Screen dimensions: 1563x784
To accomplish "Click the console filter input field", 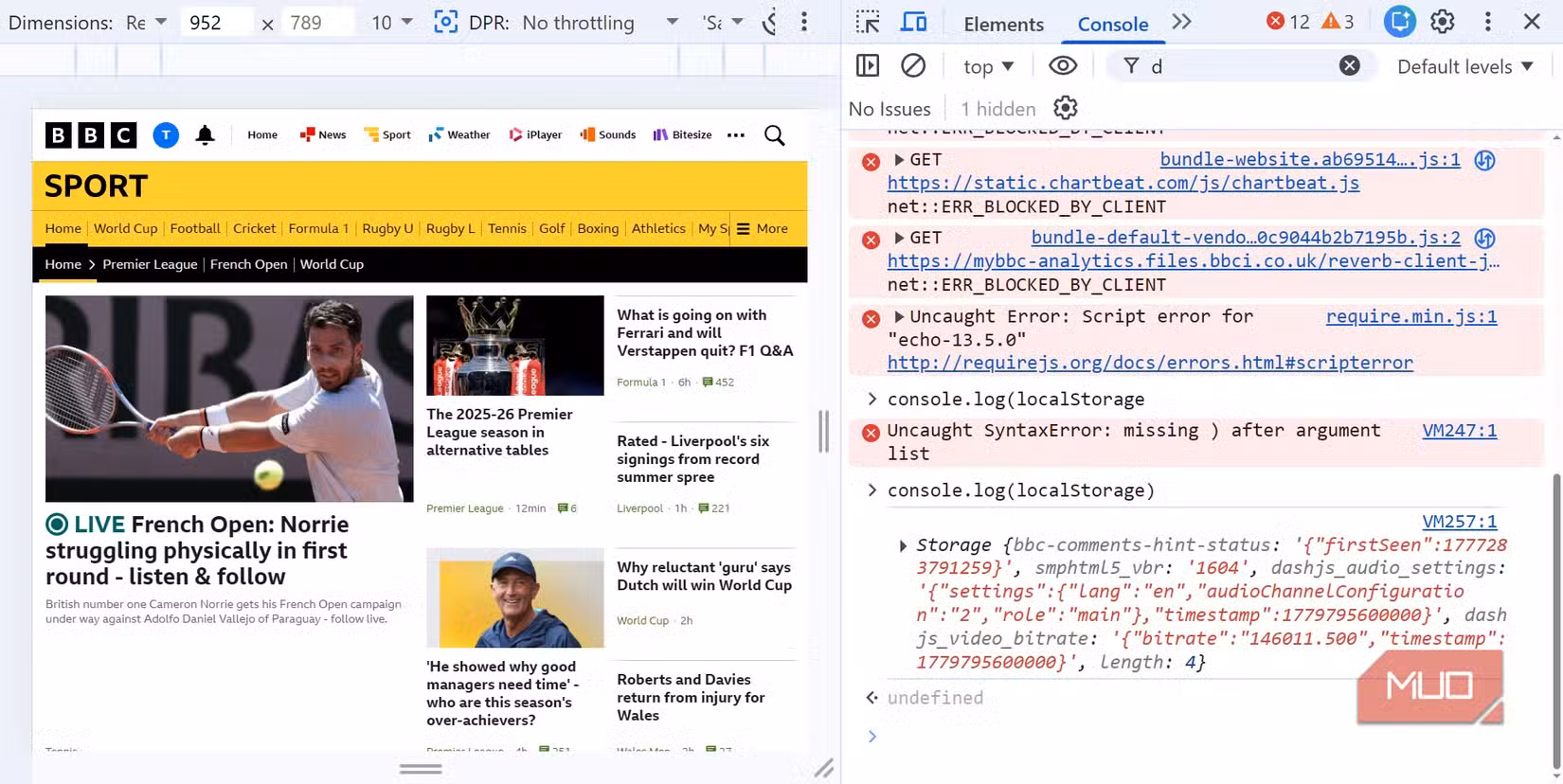I will coord(1239,65).
